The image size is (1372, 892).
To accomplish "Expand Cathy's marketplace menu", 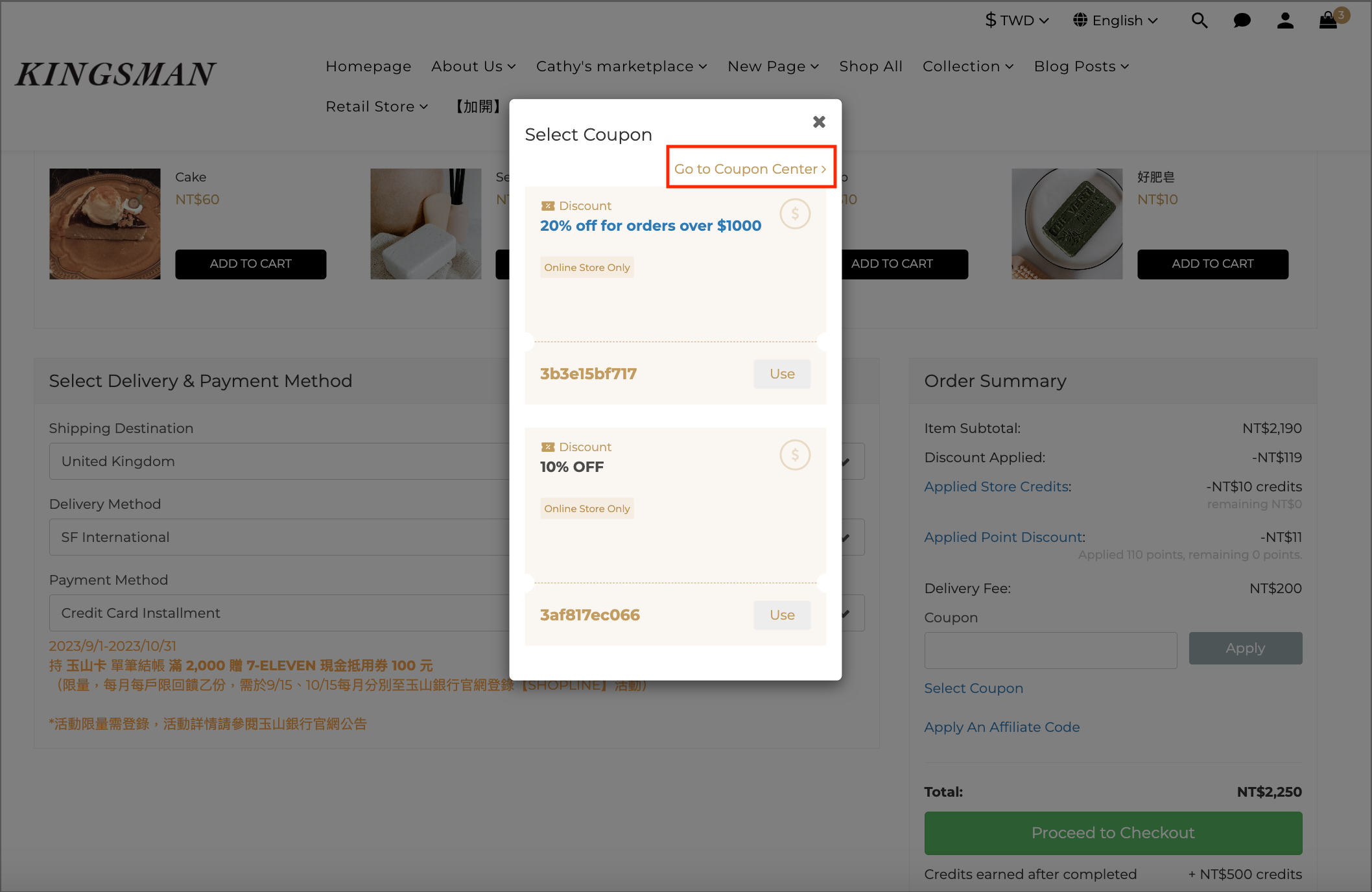I will coord(621,67).
